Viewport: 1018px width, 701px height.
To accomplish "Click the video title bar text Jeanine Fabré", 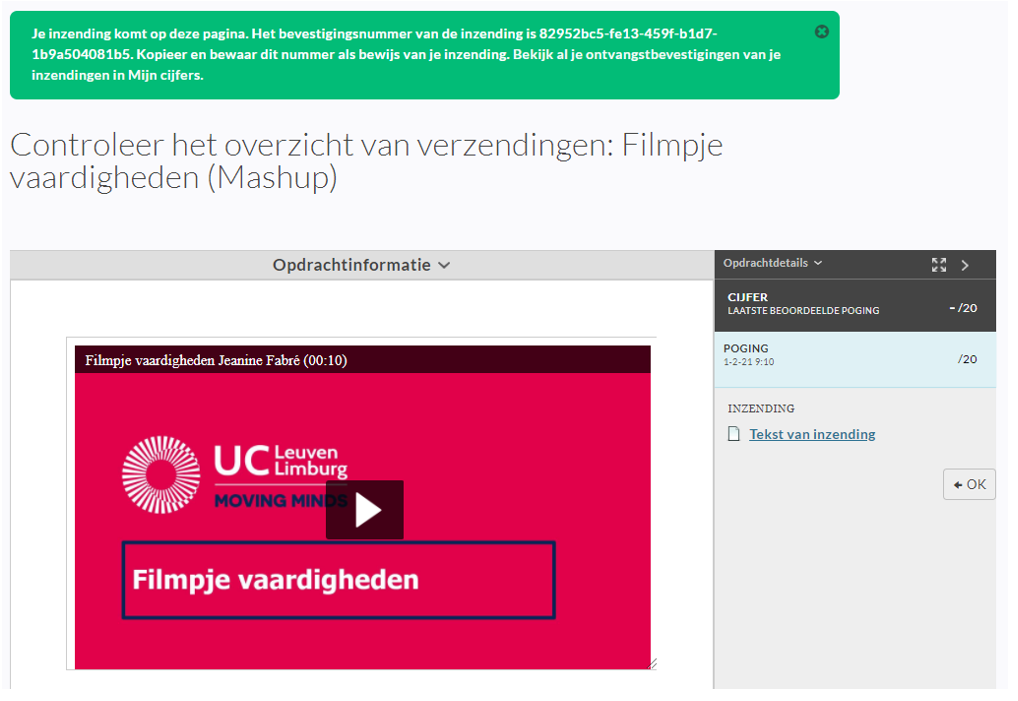I will point(258,360).
